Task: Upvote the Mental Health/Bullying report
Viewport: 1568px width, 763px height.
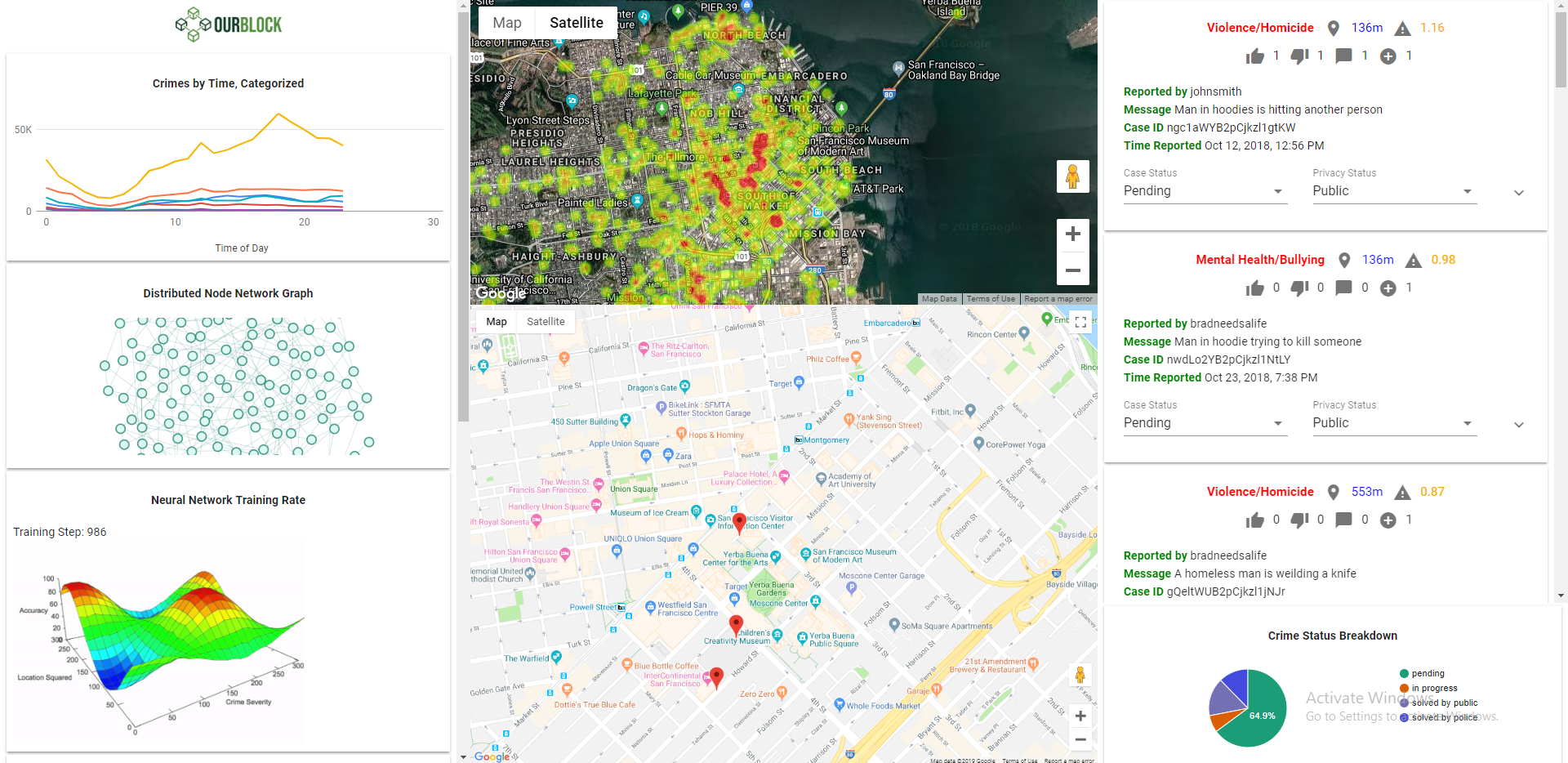Action: point(1255,288)
